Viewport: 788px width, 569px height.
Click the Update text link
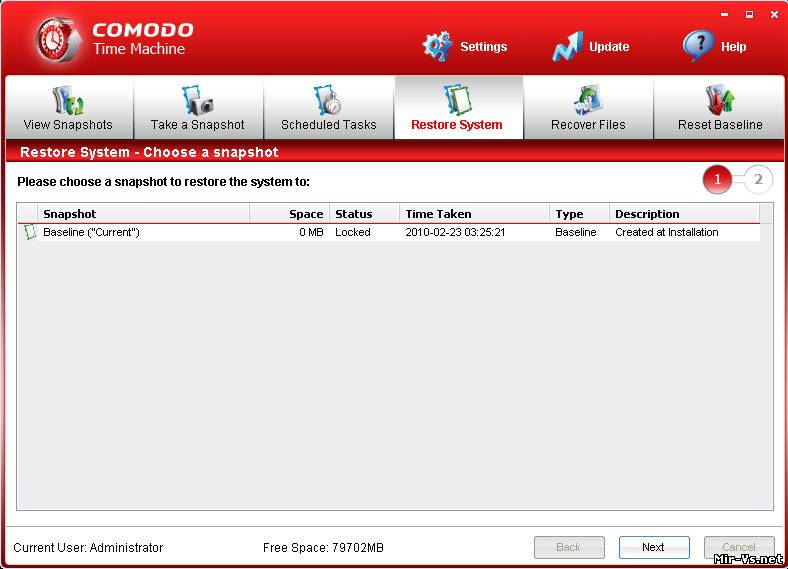pos(609,47)
